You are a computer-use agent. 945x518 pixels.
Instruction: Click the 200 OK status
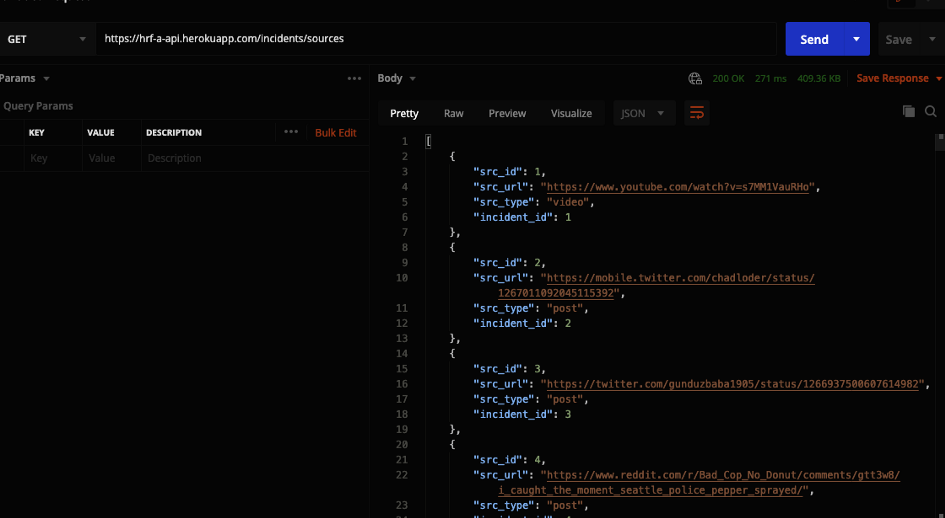(x=728, y=78)
